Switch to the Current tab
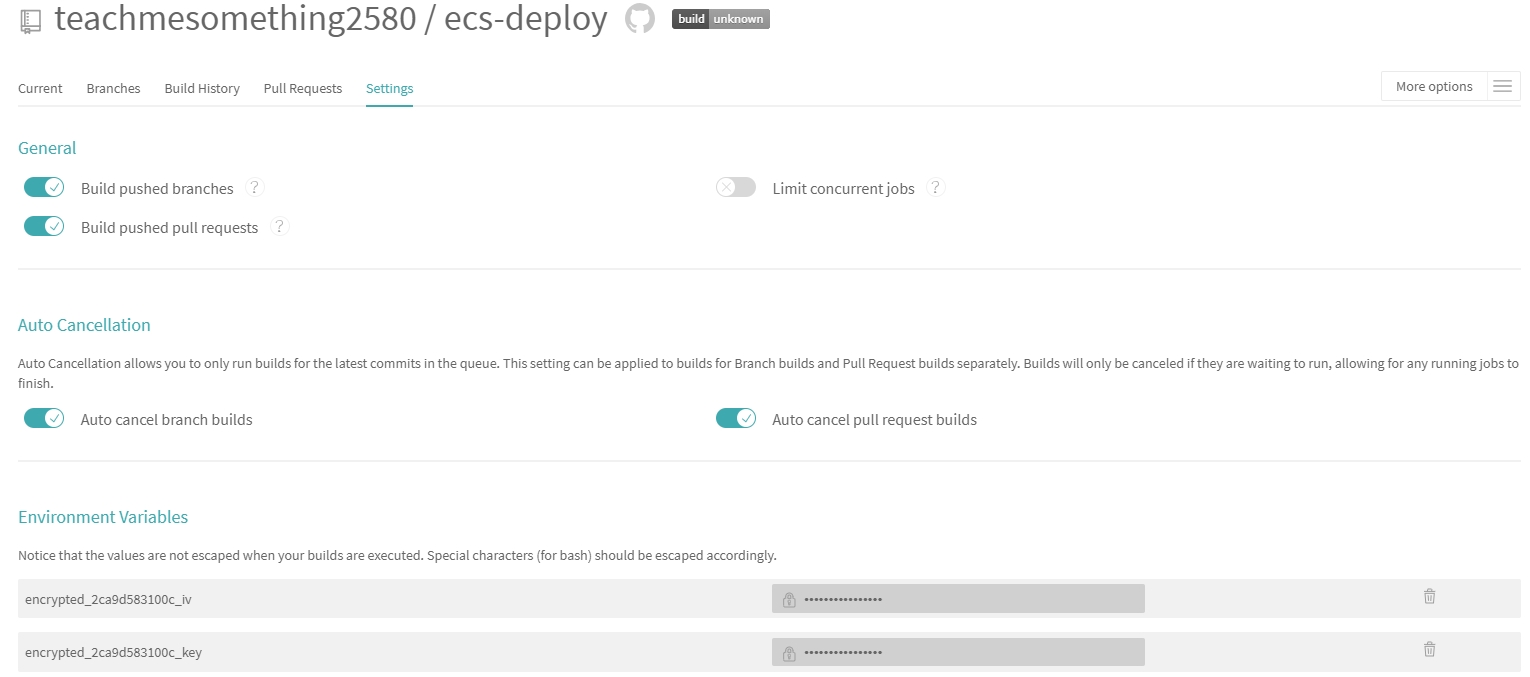 [x=40, y=88]
